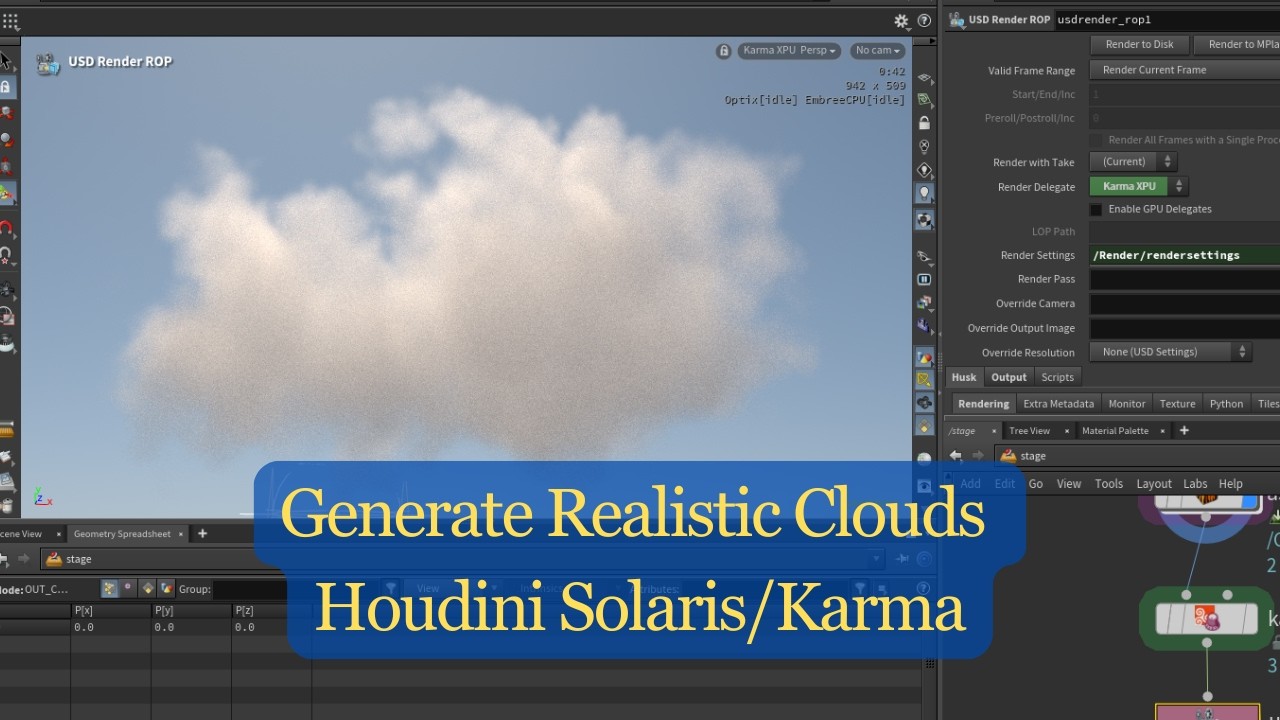Toggle the padlock icon in right viewport toolbar
1280x720 pixels.
pos(925,123)
